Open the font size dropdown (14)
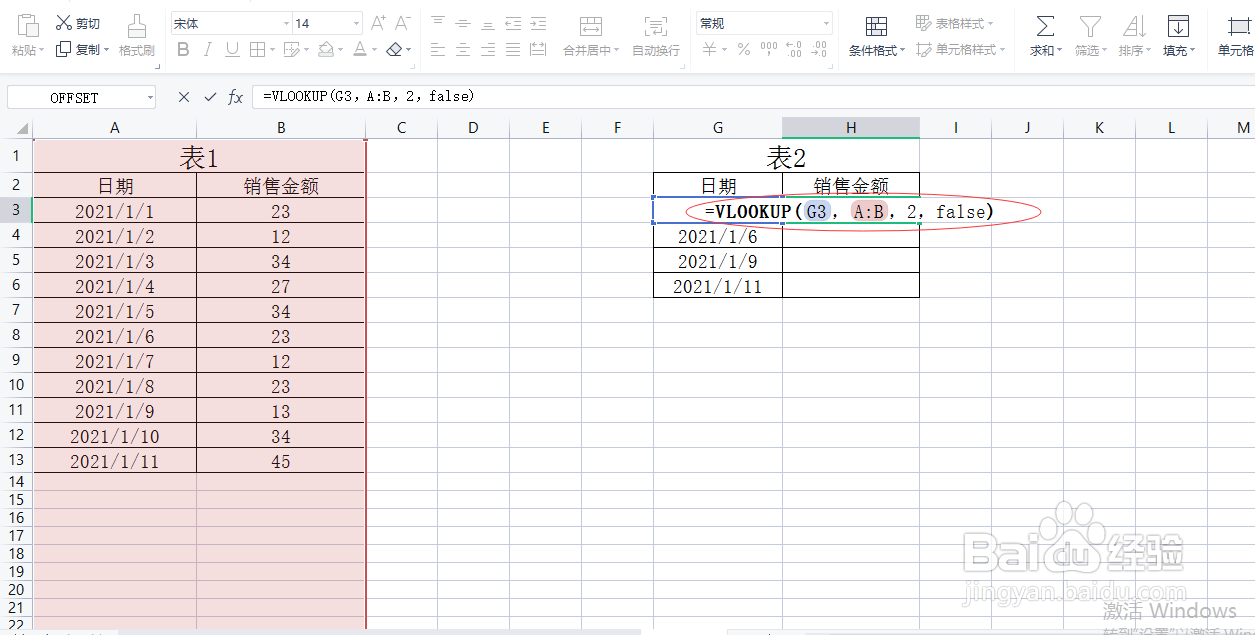Viewport: 1255px width, 635px height. point(356,23)
